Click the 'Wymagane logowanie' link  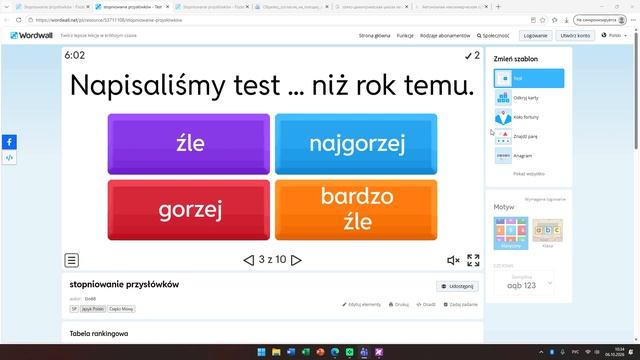[x=545, y=199]
